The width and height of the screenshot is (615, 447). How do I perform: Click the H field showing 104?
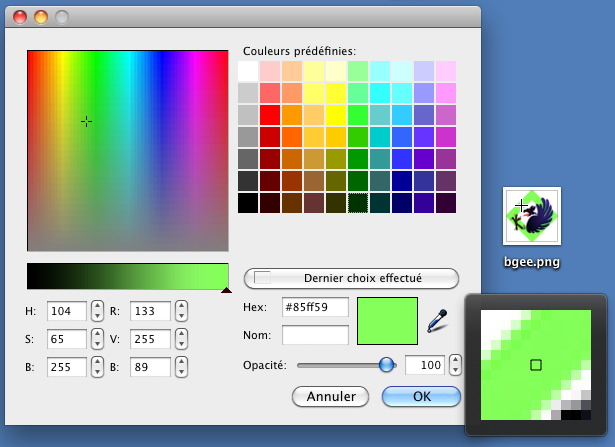67,311
